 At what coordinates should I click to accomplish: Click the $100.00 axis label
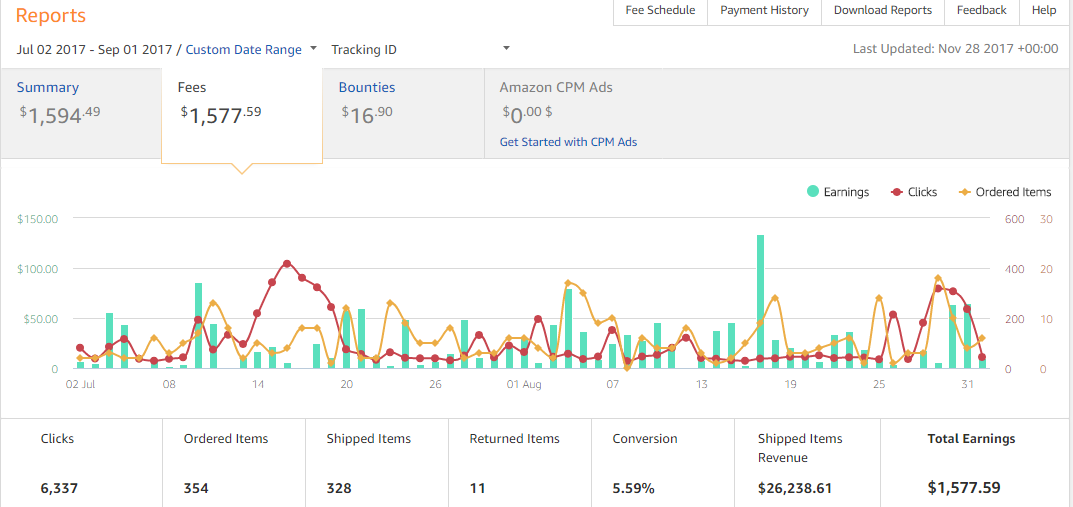[38, 269]
